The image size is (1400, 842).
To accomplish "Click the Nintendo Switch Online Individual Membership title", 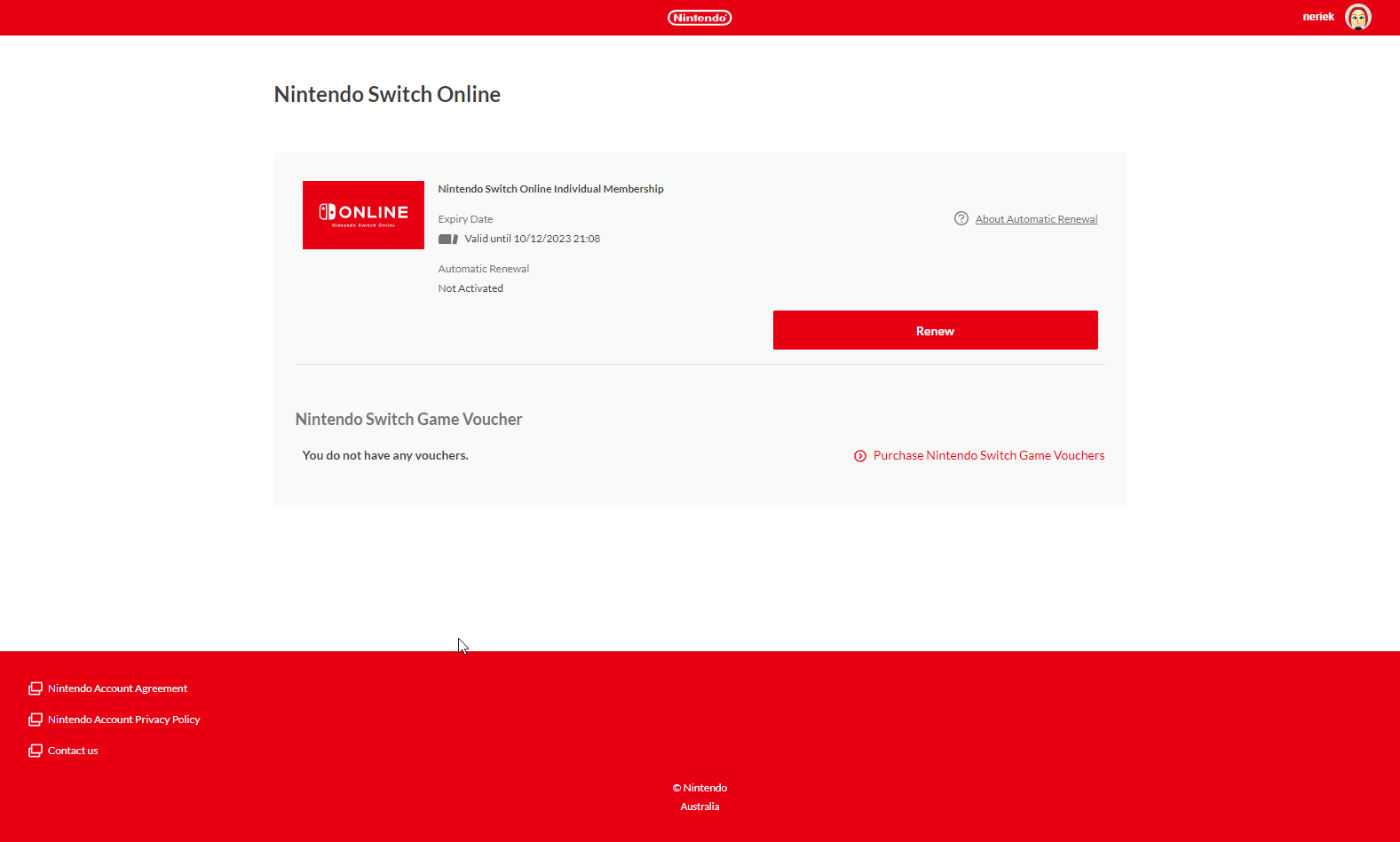I will pos(550,189).
